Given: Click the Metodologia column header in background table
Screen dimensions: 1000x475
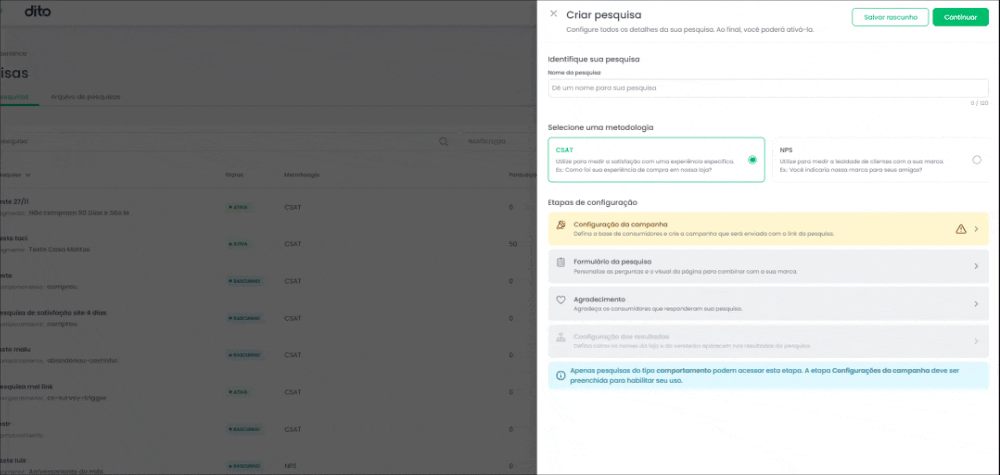Looking at the screenshot, I should (x=302, y=175).
